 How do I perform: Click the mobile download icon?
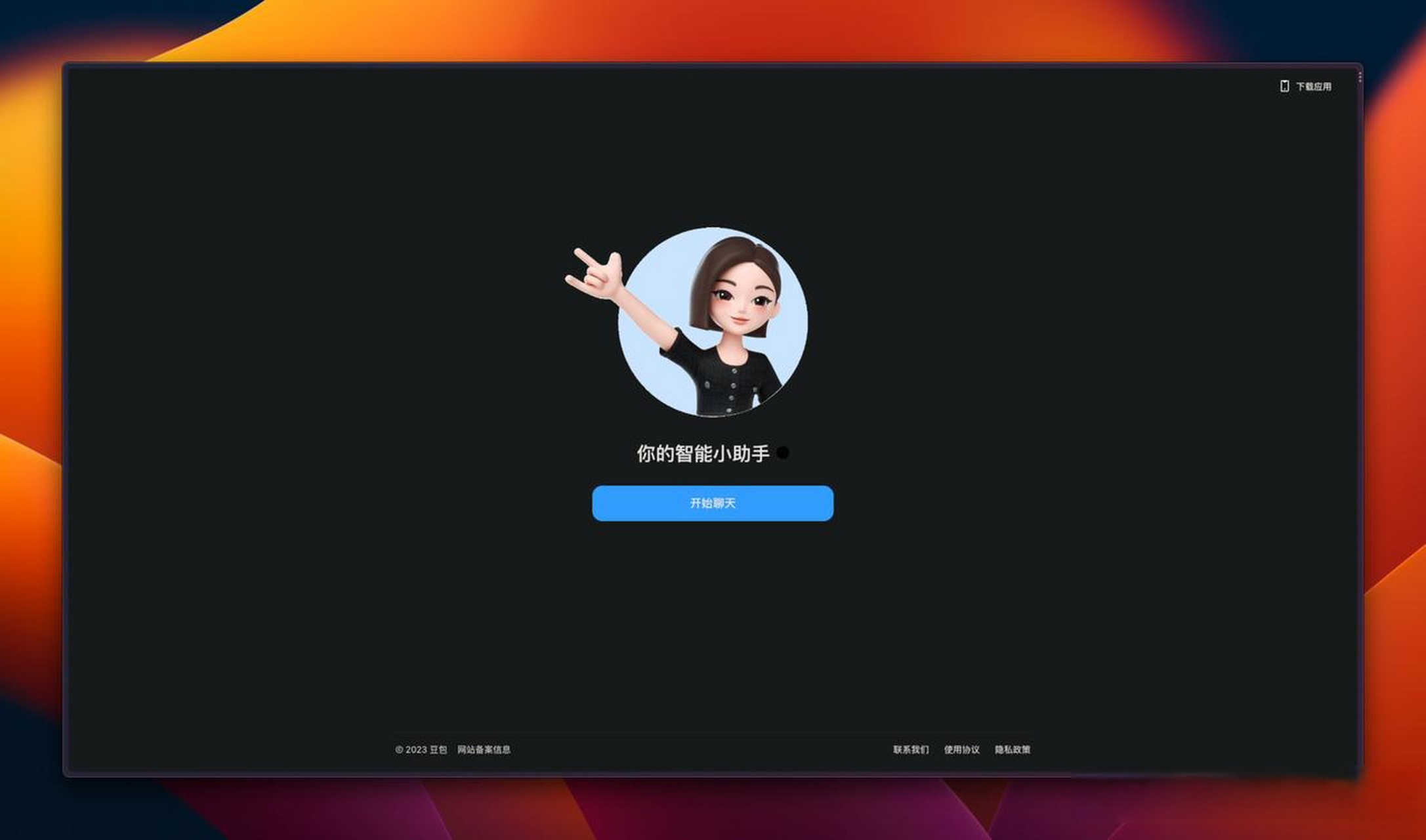pos(1284,86)
